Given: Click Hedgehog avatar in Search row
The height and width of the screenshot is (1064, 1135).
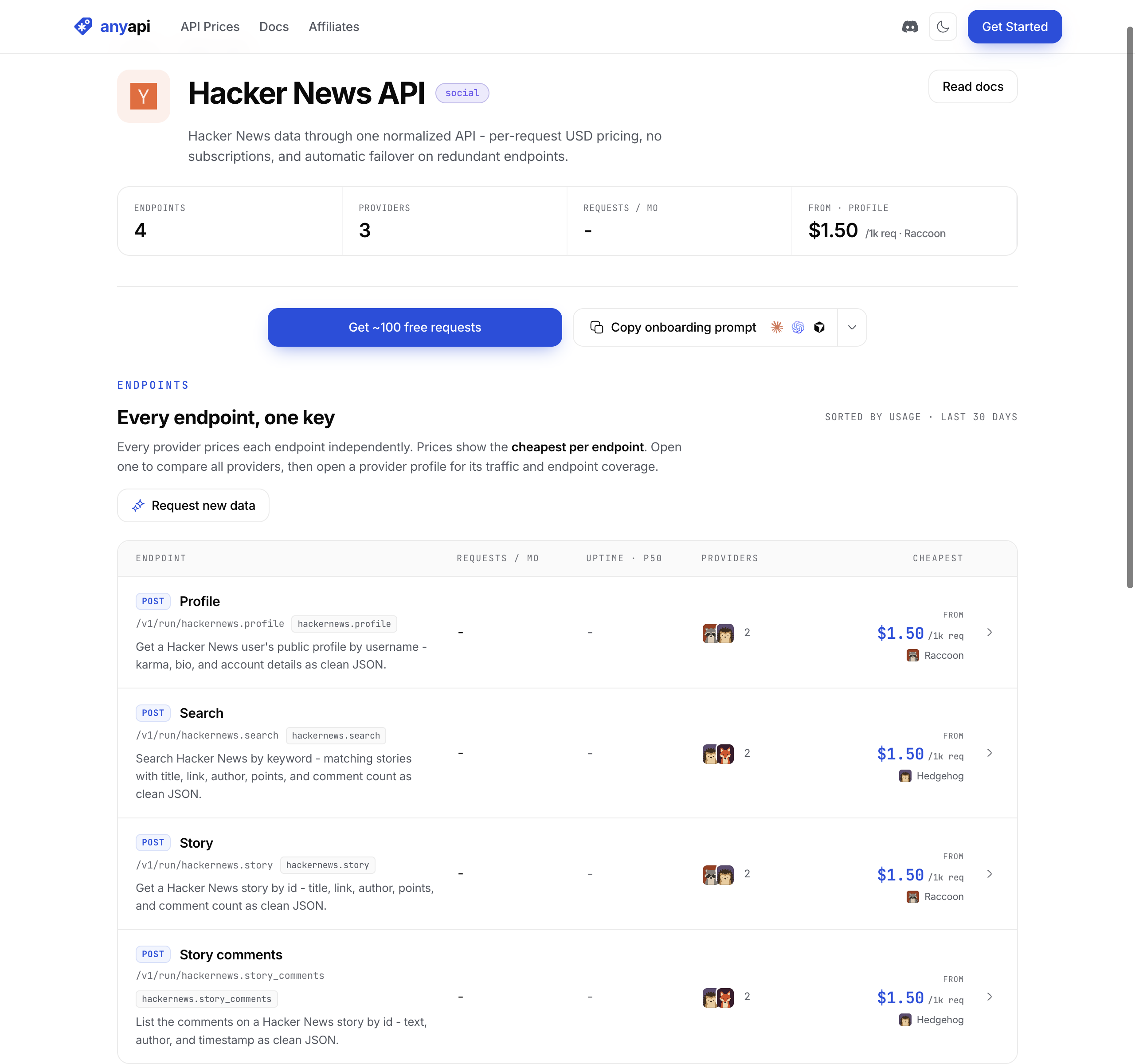Looking at the screenshot, I should pos(905,776).
